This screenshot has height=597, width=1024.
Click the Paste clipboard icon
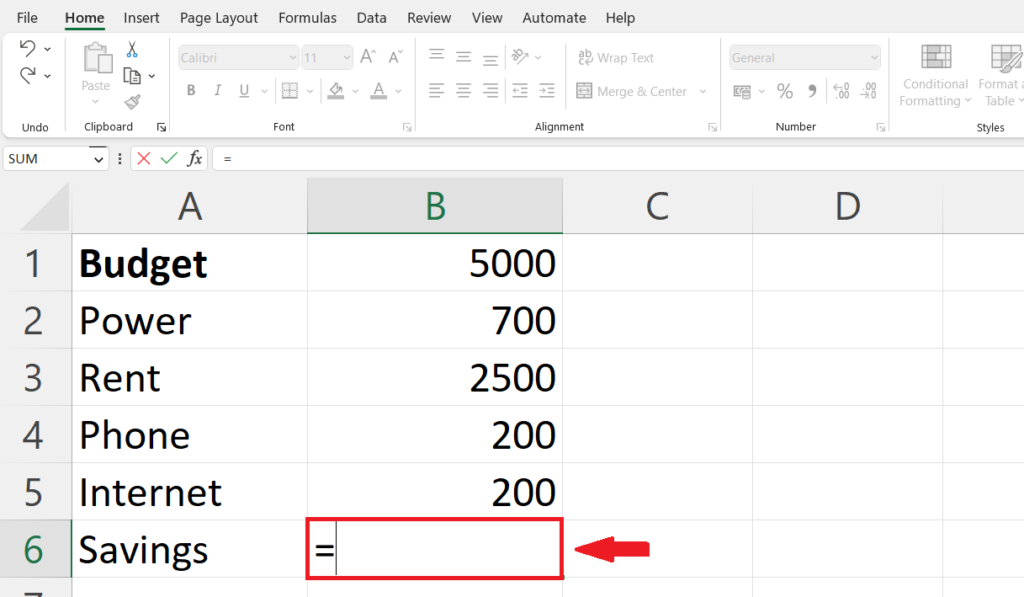(x=97, y=58)
